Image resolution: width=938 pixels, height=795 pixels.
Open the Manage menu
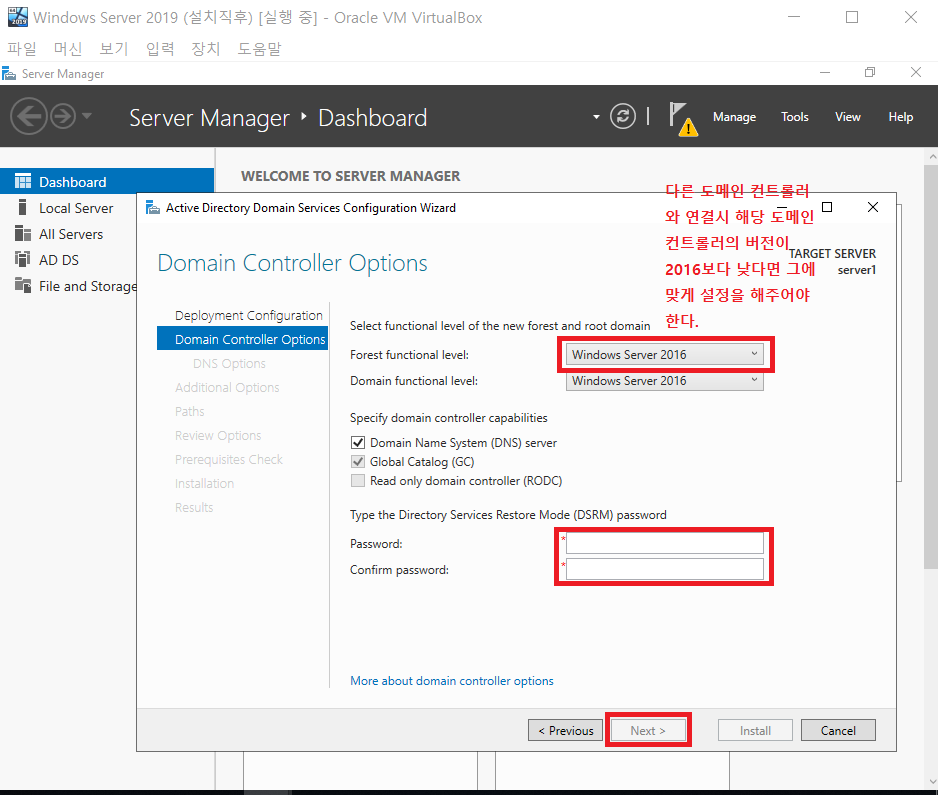[734, 117]
